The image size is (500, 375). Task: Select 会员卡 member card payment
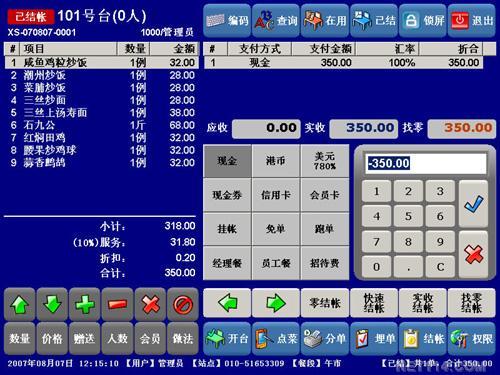tap(325, 195)
